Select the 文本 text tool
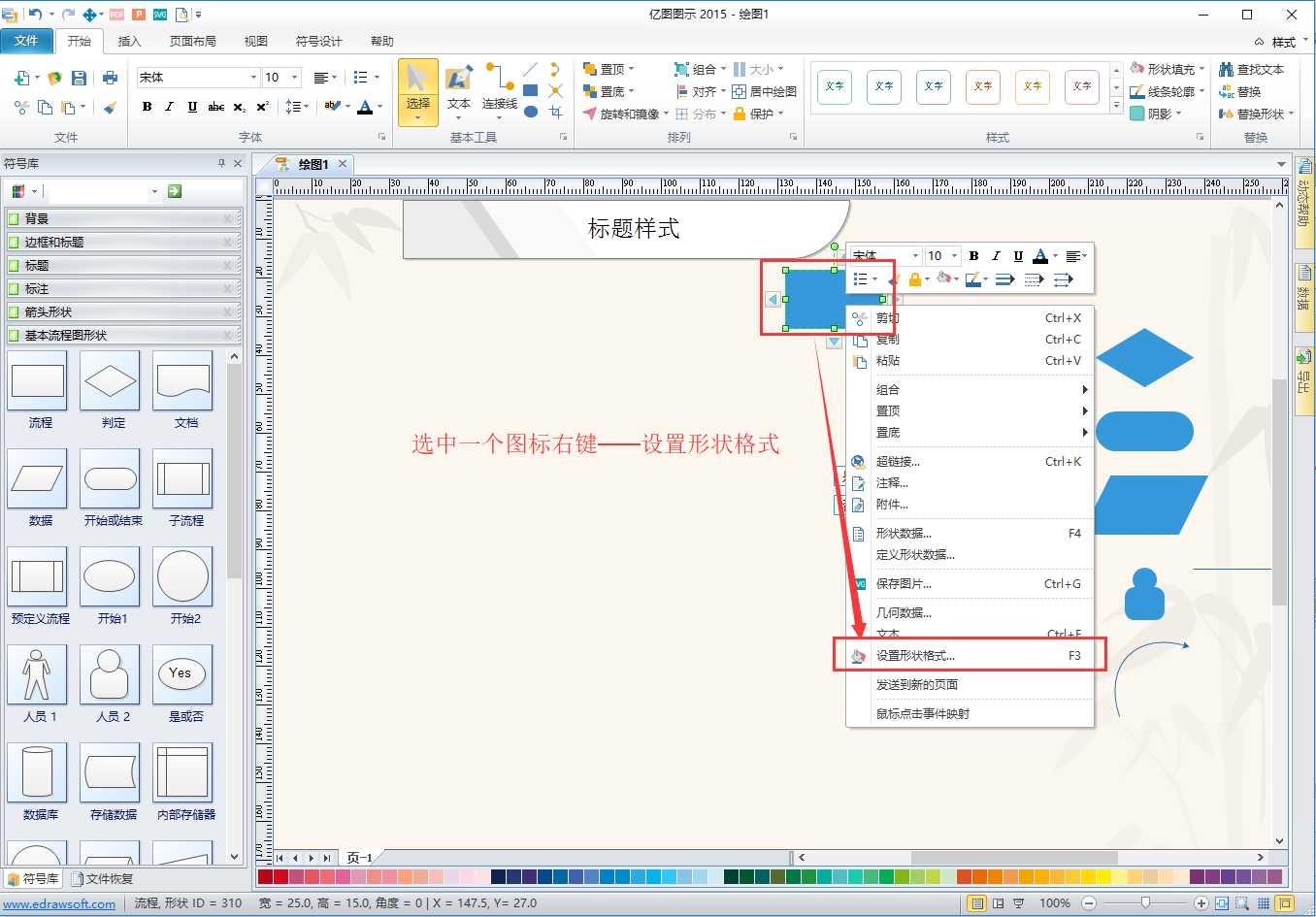Viewport: 1316px width, 917px height. tap(459, 91)
